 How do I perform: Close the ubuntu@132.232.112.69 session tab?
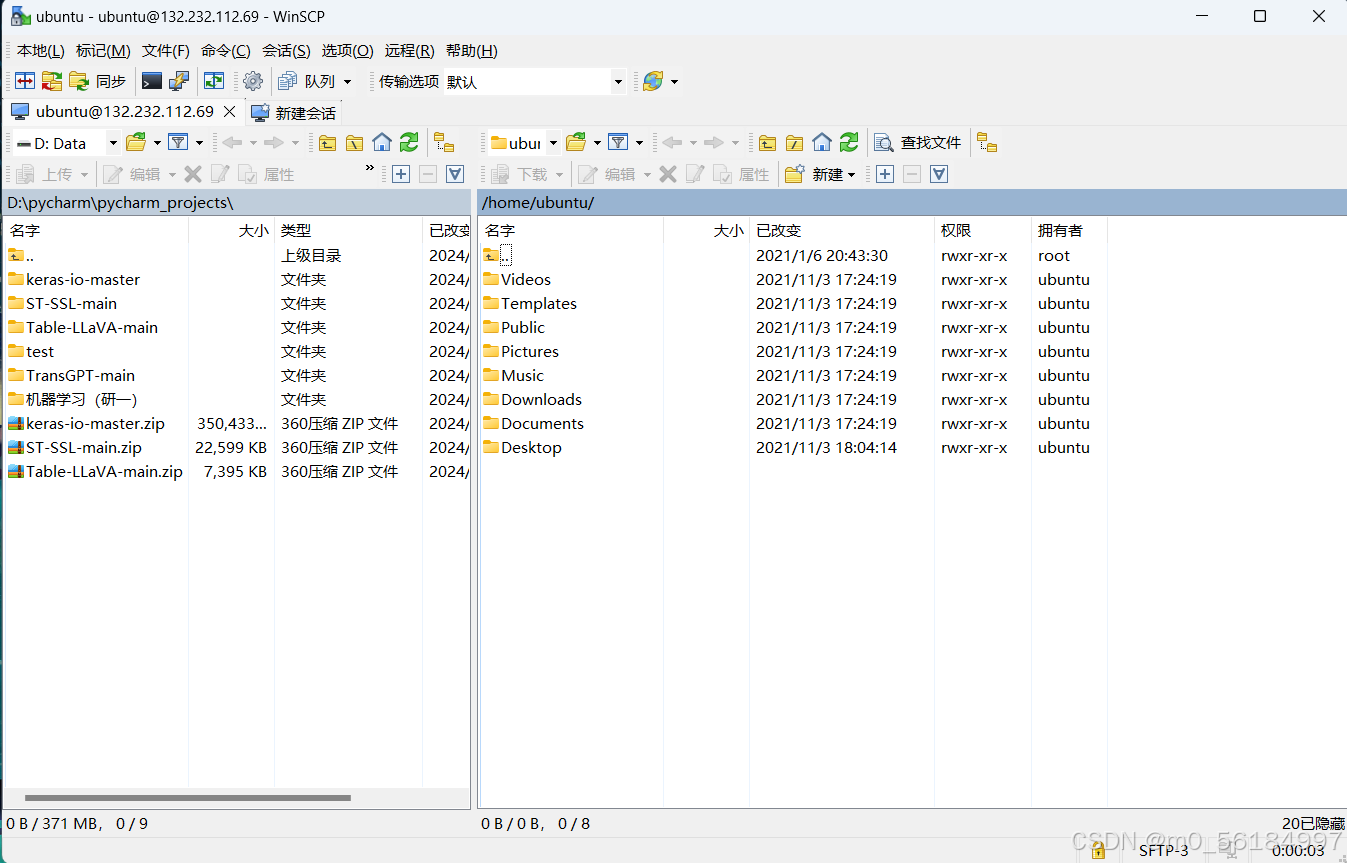(x=230, y=112)
